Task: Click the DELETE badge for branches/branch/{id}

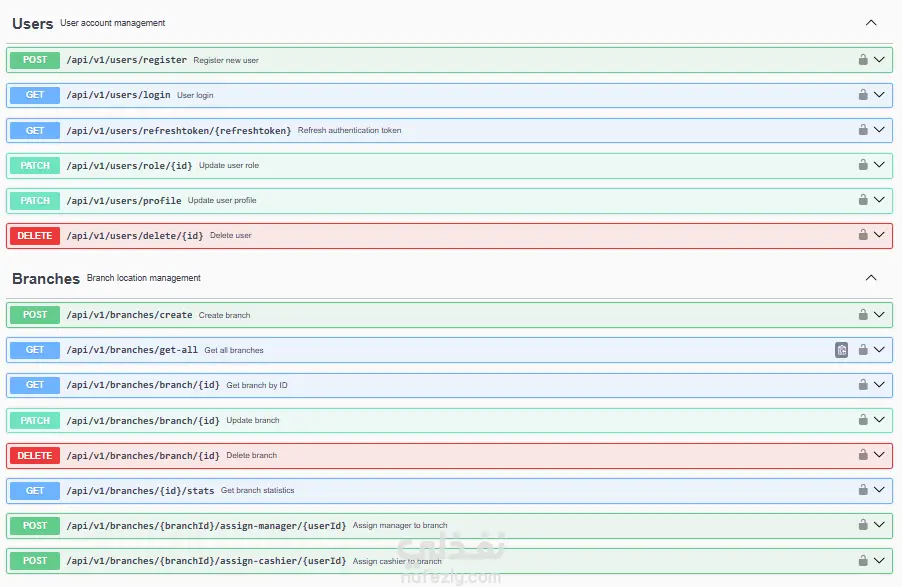Action: pyautogui.click(x=35, y=455)
